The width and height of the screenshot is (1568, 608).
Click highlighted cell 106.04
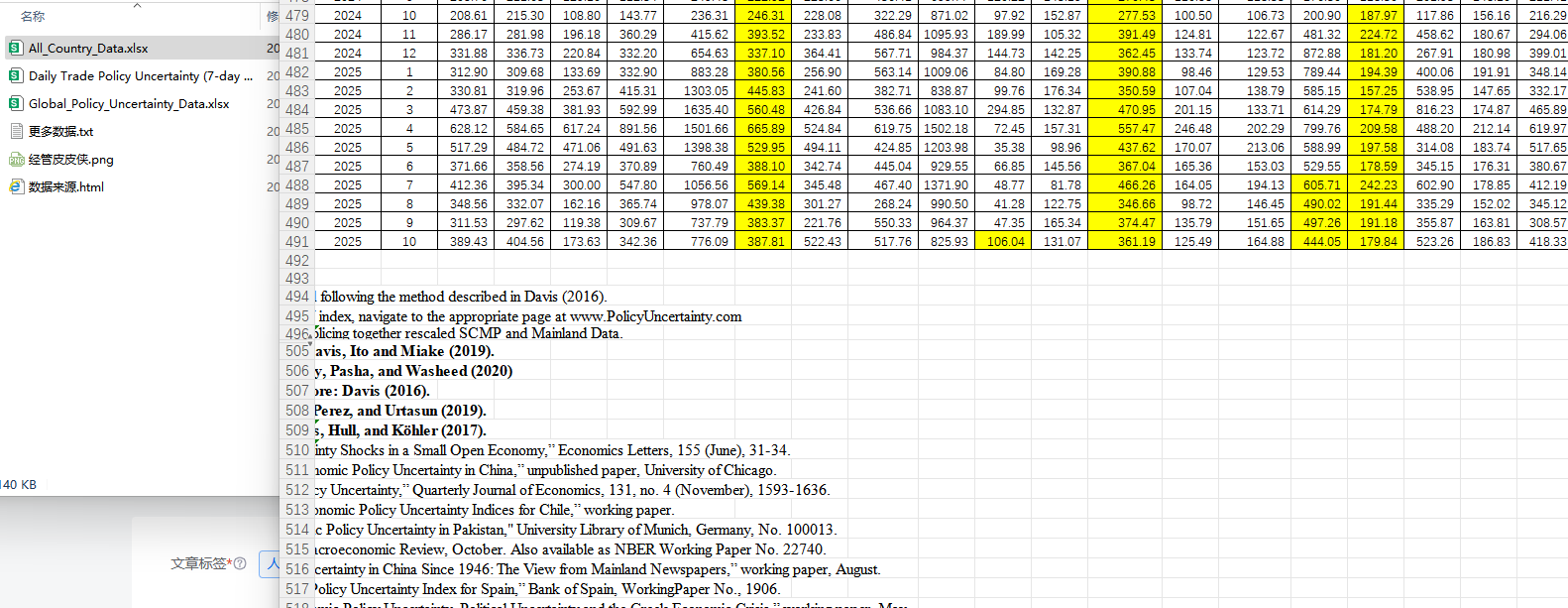coord(1003,242)
